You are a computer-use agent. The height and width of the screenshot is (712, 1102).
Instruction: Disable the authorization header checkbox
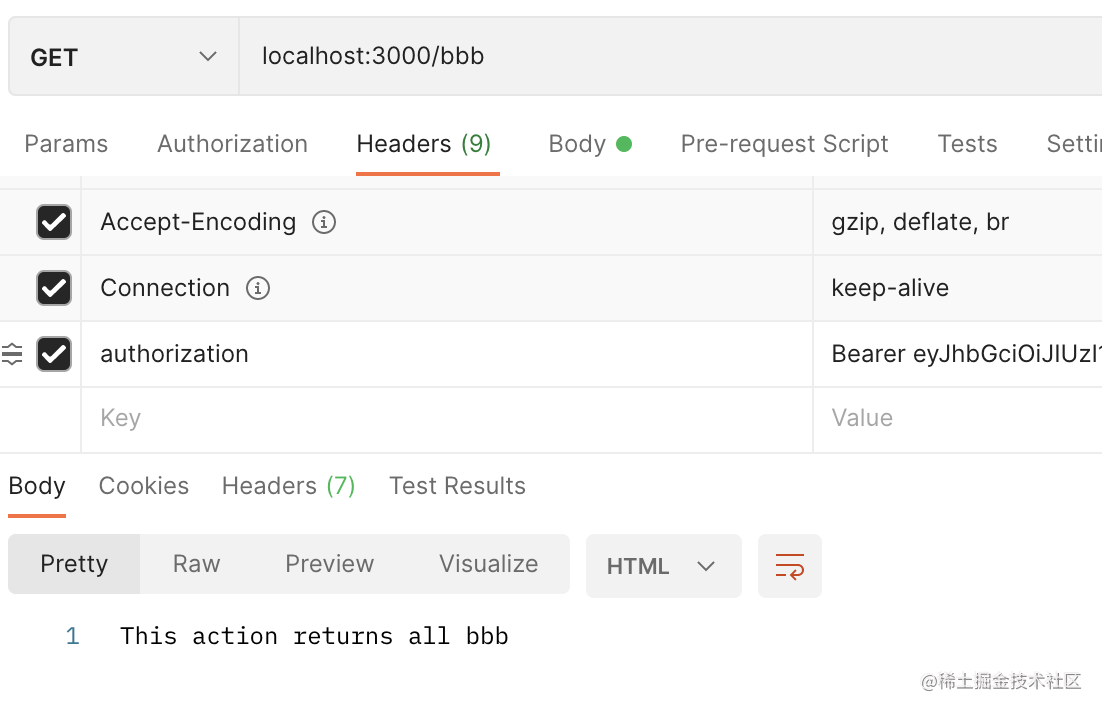(54, 354)
